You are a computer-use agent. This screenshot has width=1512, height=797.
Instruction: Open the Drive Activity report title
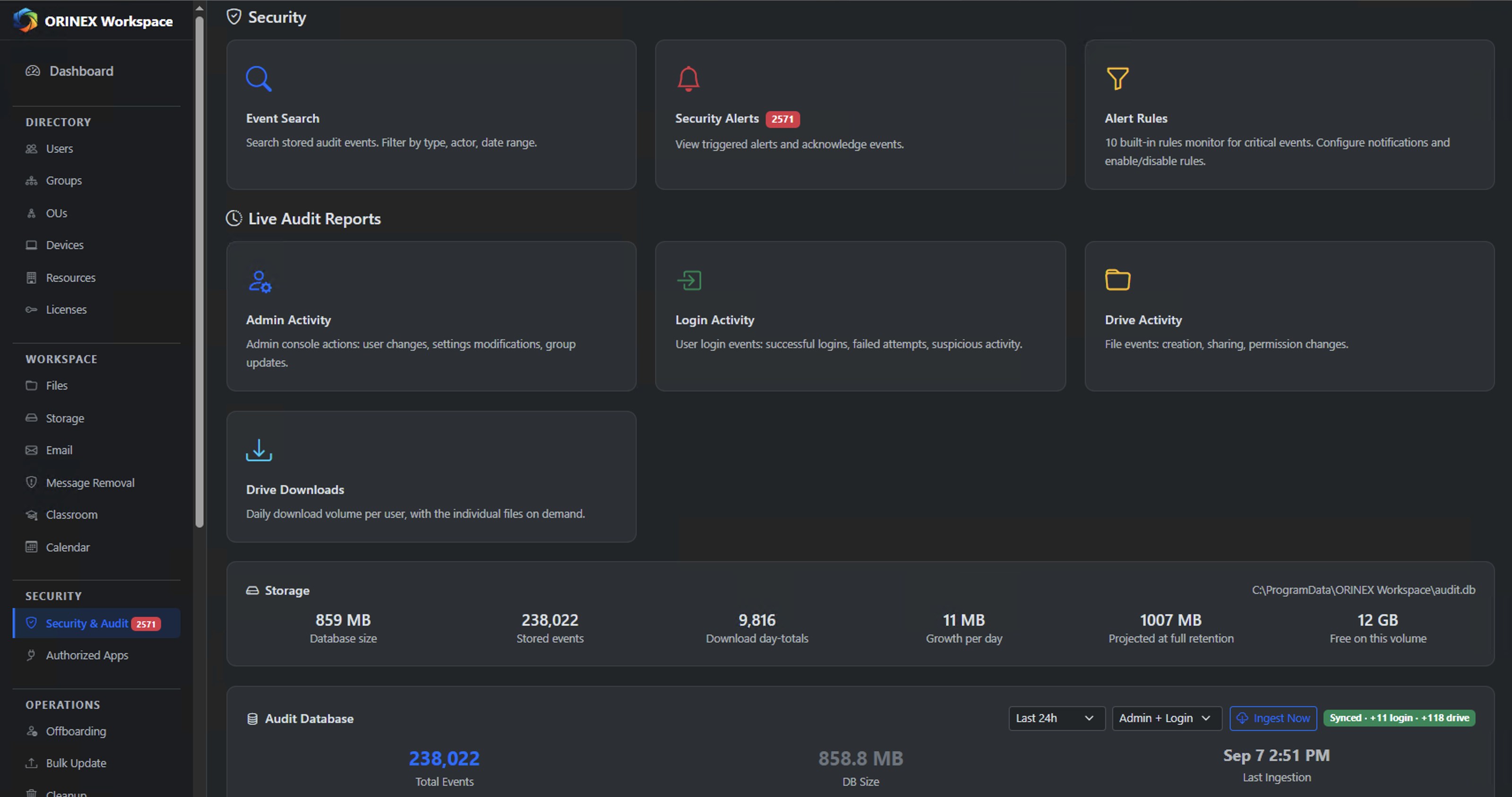(x=1143, y=320)
